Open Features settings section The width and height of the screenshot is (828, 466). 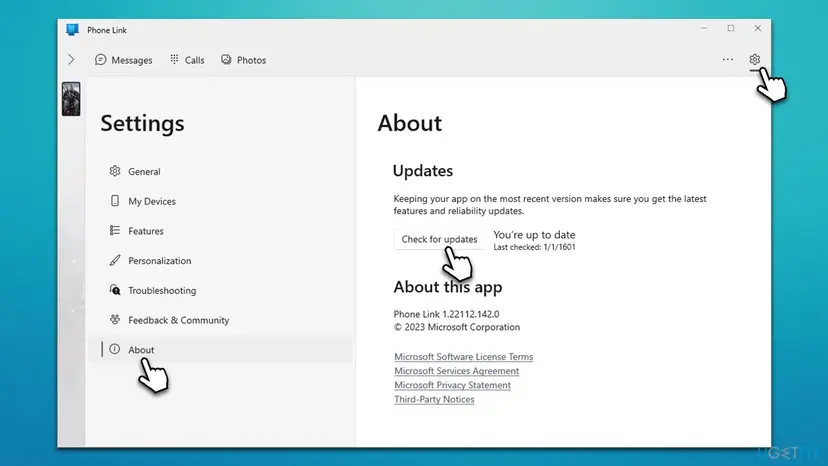221,231
